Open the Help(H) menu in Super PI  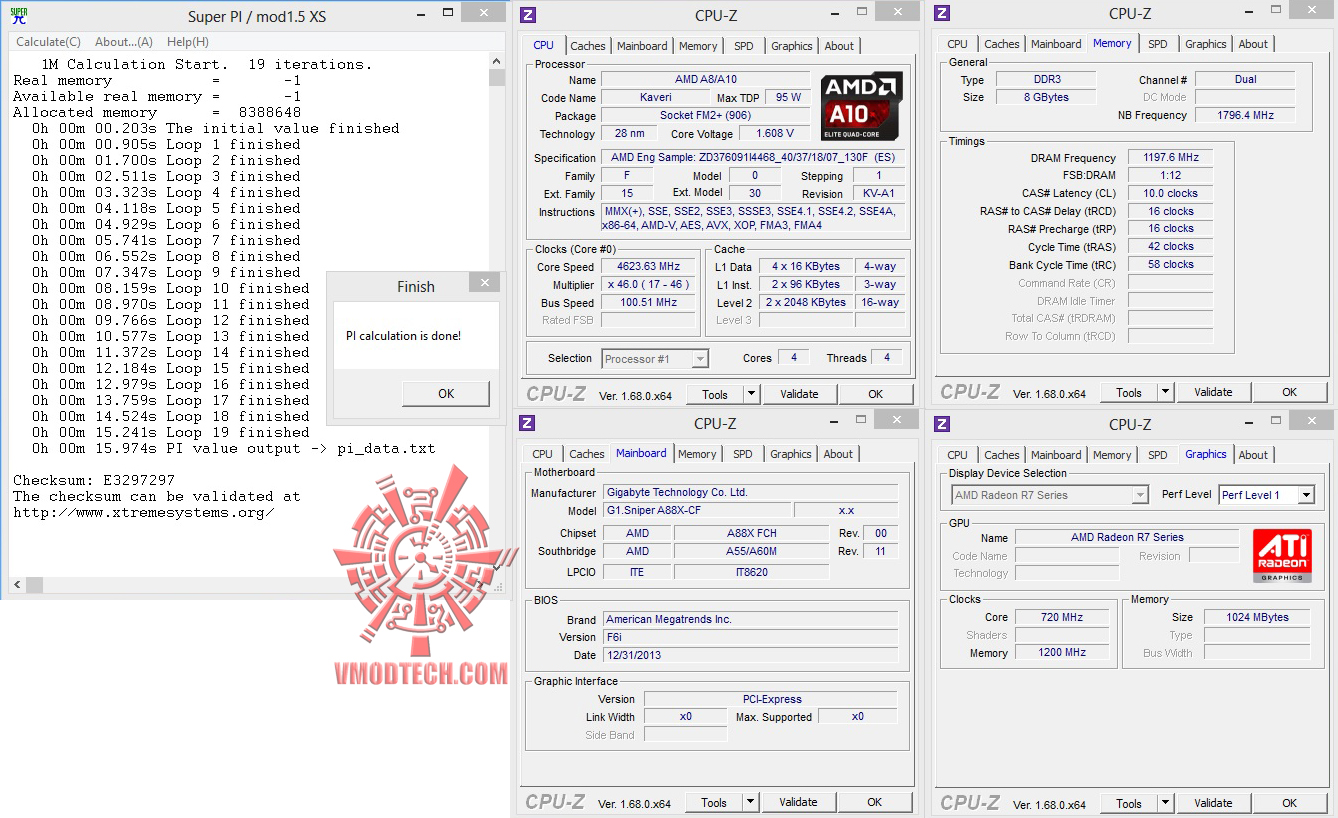[188, 42]
